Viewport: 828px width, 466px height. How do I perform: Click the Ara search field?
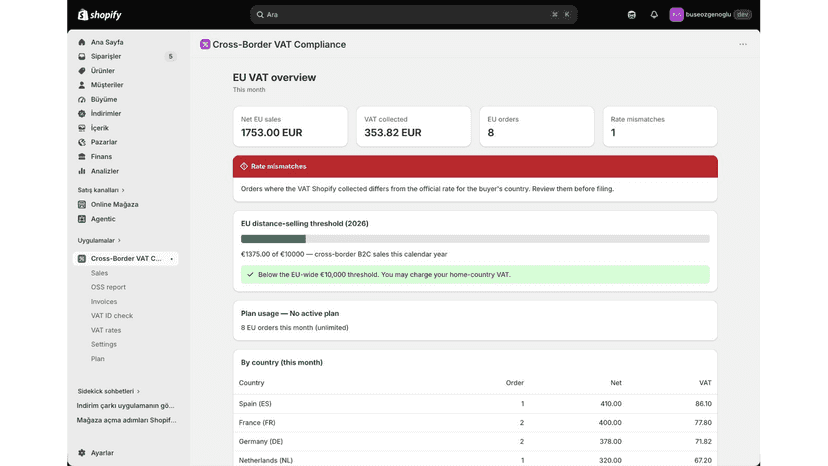tap(413, 15)
